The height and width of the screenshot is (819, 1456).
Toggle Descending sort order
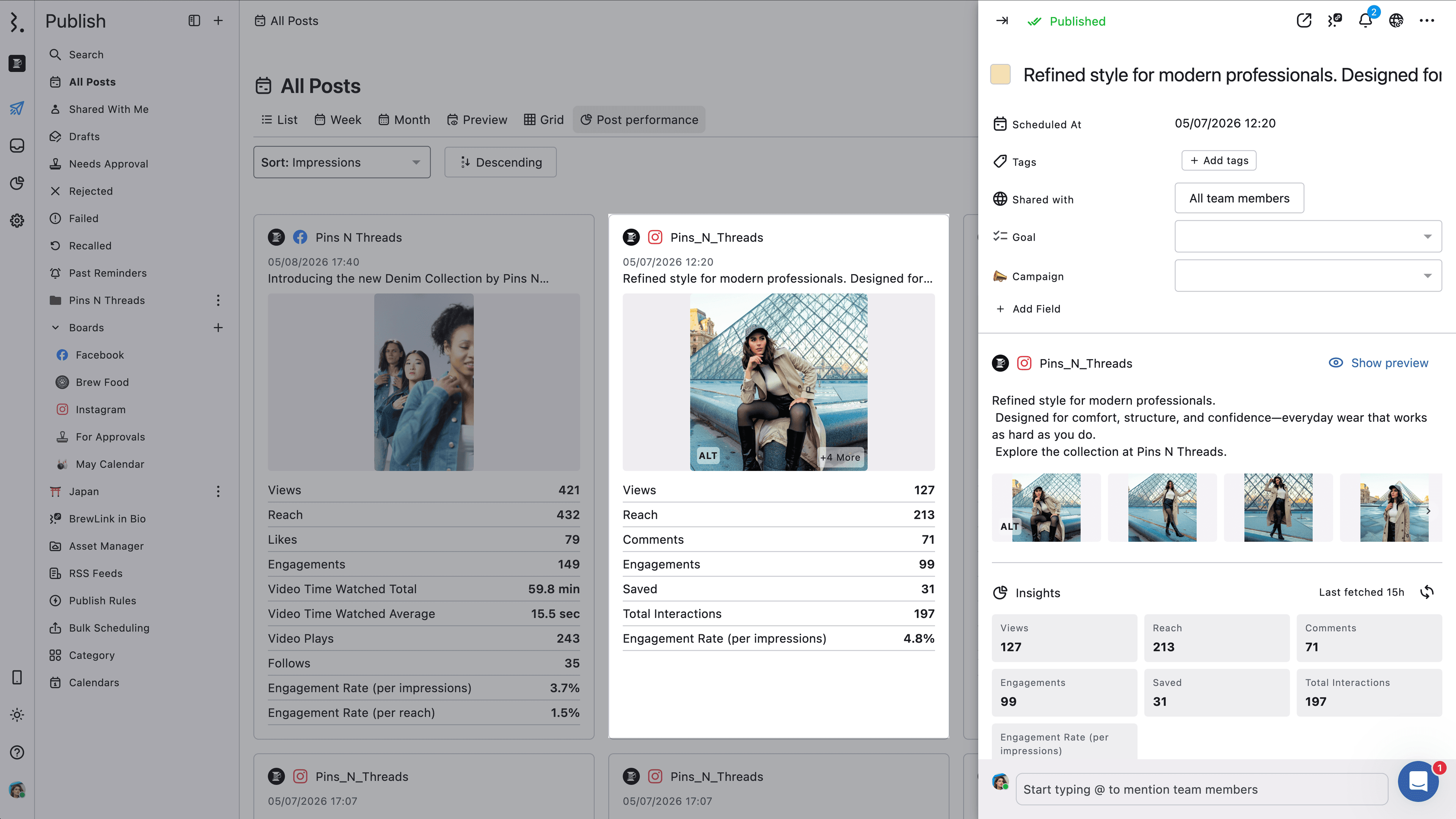[x=500, y=162]
